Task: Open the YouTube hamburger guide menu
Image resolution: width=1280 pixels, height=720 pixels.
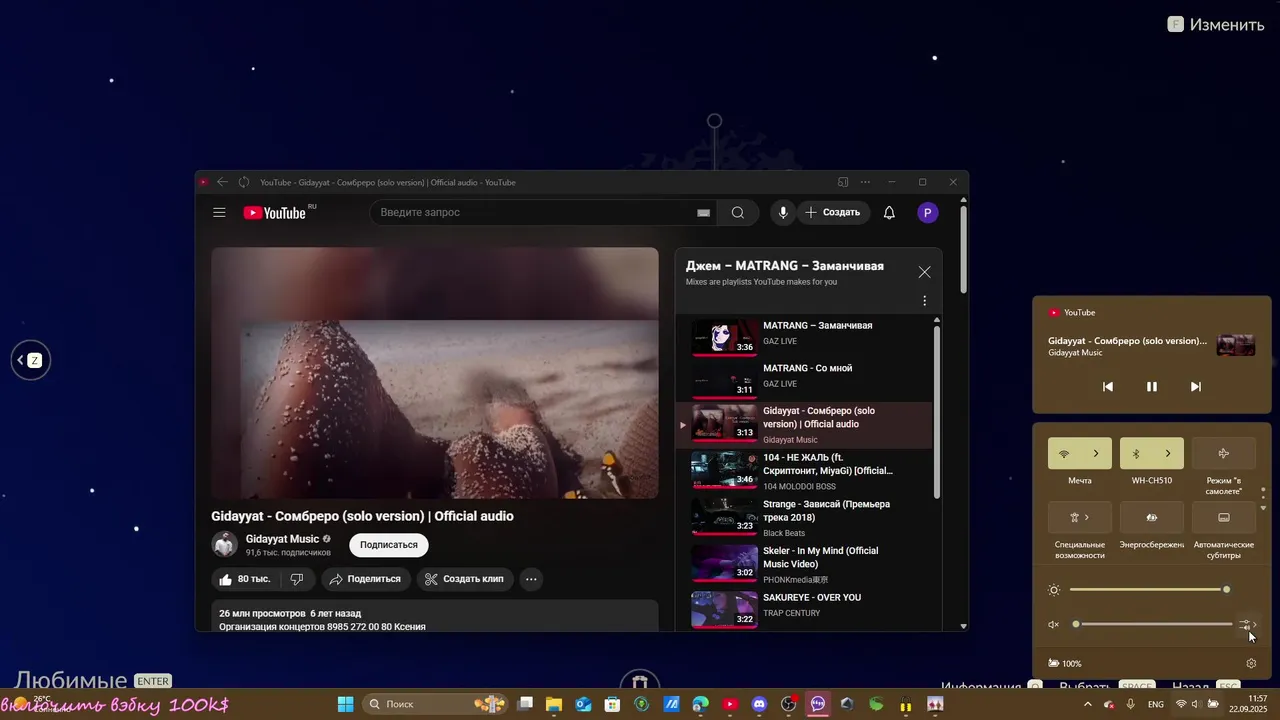Action: [219, 212]
